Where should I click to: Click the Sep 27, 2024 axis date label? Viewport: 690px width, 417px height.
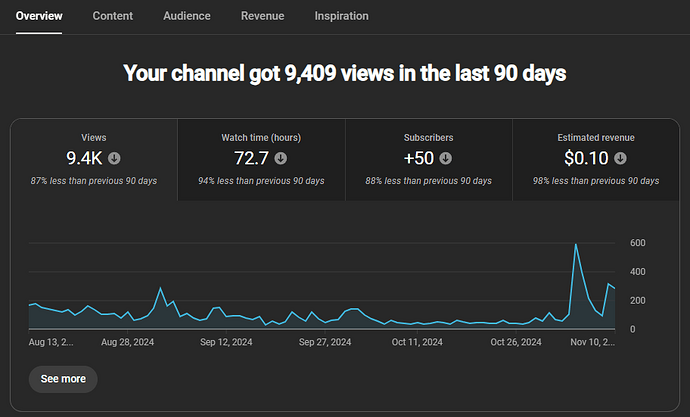pyautogui.click(x=325, y=342)
